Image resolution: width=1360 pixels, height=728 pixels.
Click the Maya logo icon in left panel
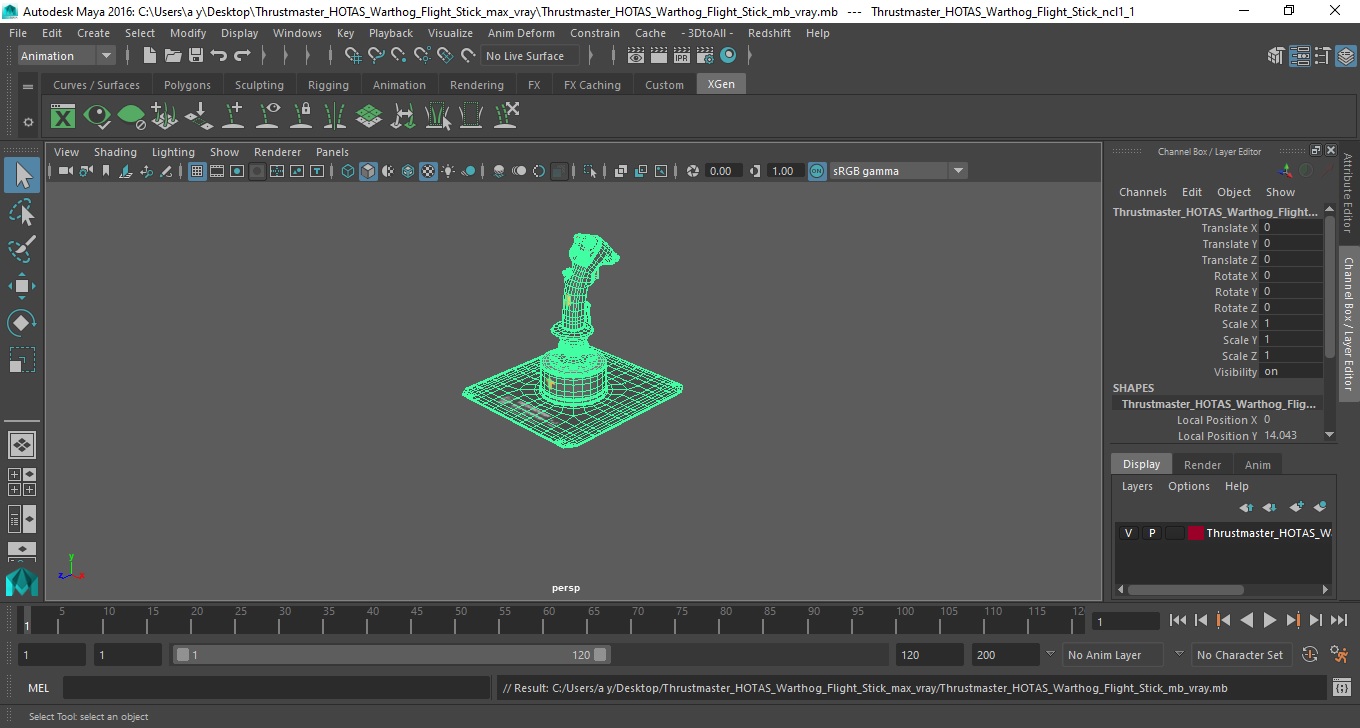tap(21, 582)
